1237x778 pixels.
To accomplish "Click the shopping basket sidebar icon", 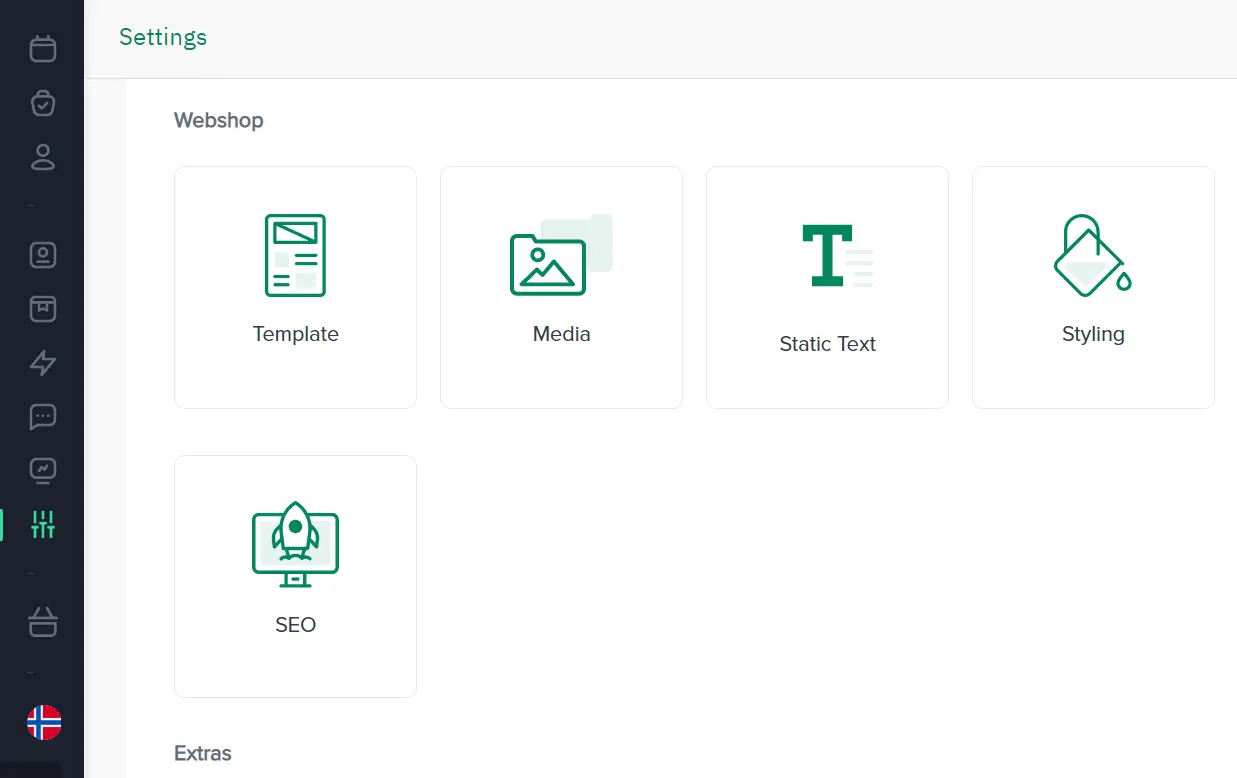I will (43, 623).
